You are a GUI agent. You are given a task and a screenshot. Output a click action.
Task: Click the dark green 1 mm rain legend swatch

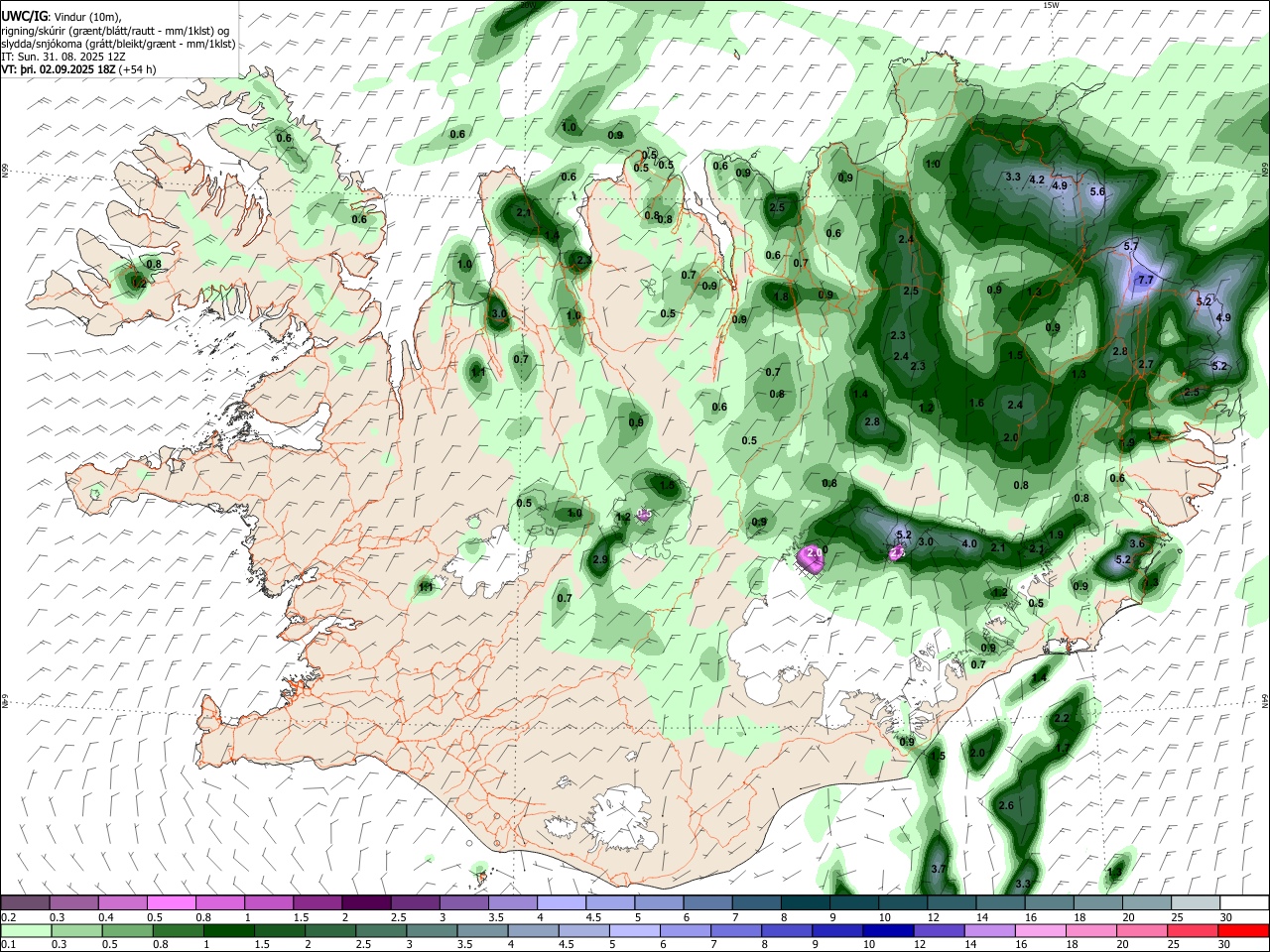(229, 930)
